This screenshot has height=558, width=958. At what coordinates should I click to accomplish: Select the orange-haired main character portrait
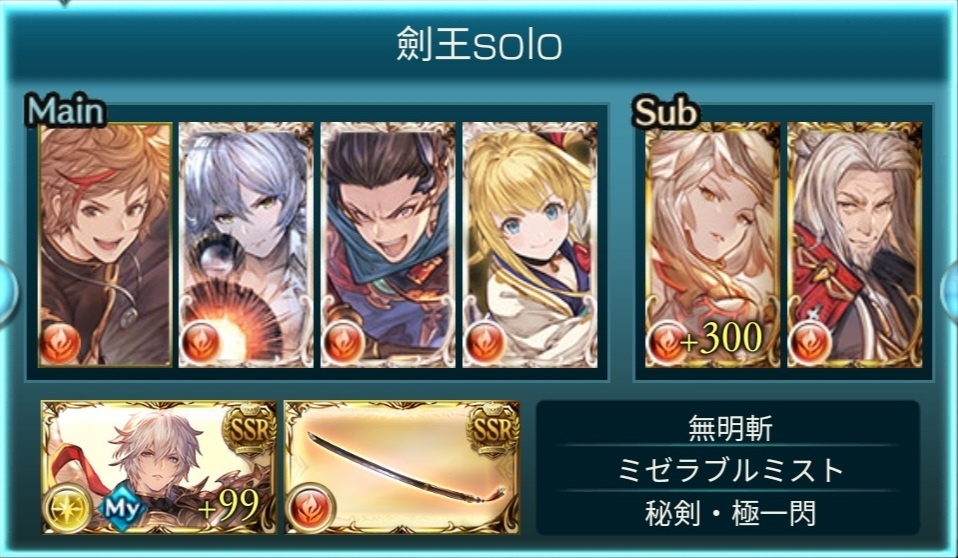(x=105, y=244)
